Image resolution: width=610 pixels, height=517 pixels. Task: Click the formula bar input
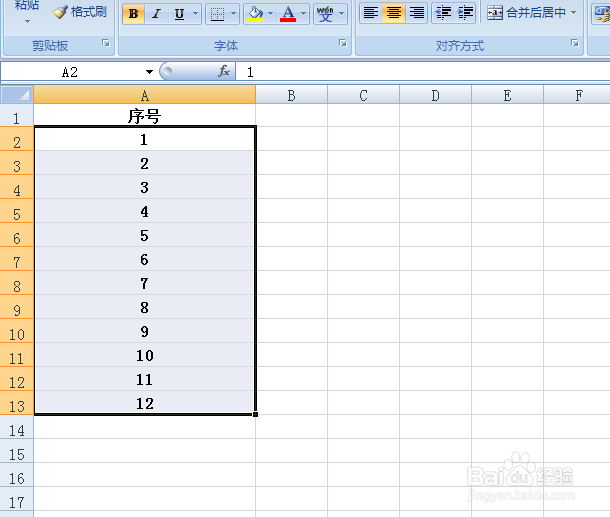click(x=424, y=72)
